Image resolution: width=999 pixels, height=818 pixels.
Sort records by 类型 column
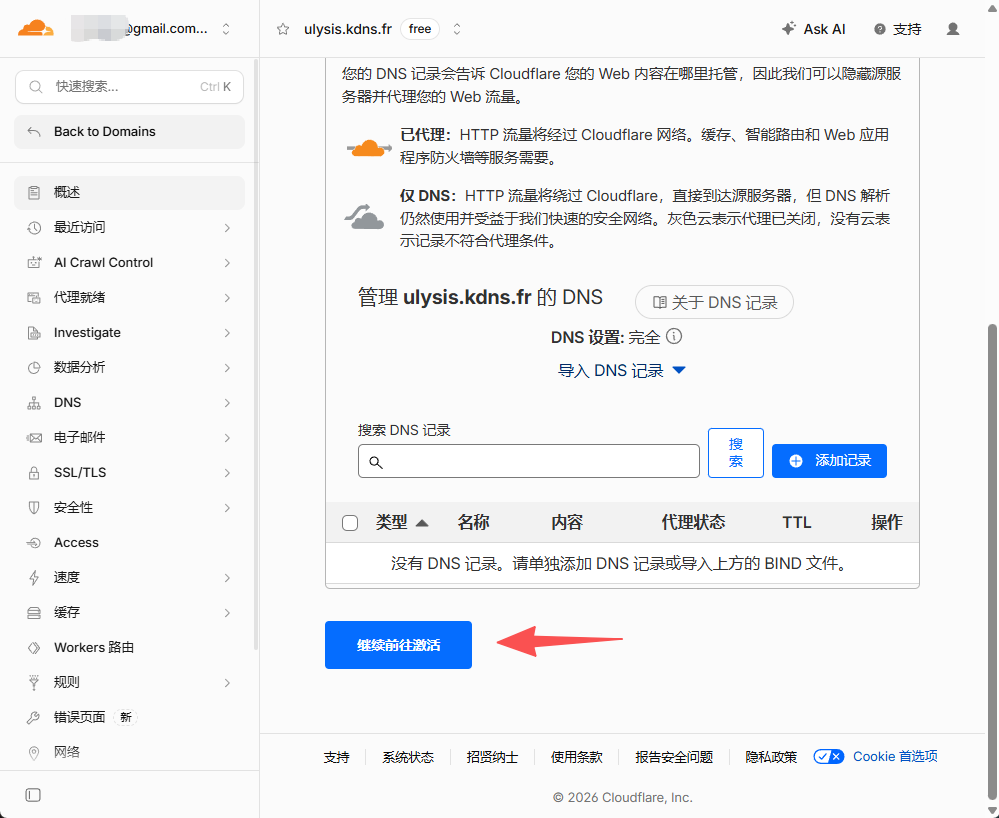pyautogui.click(x=402, y=522)
